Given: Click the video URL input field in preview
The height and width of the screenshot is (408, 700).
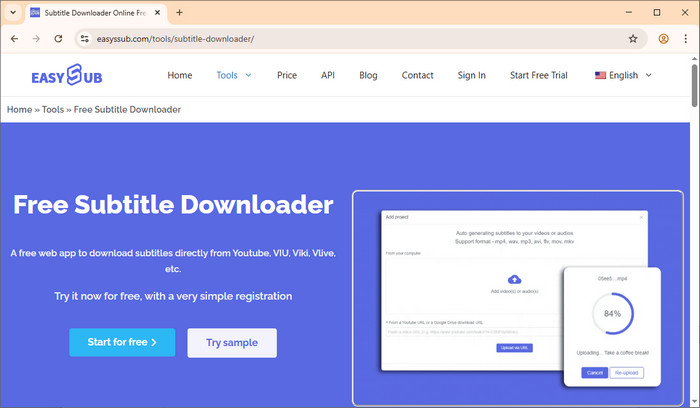Looking at the screenshot, I should [473, 332].
